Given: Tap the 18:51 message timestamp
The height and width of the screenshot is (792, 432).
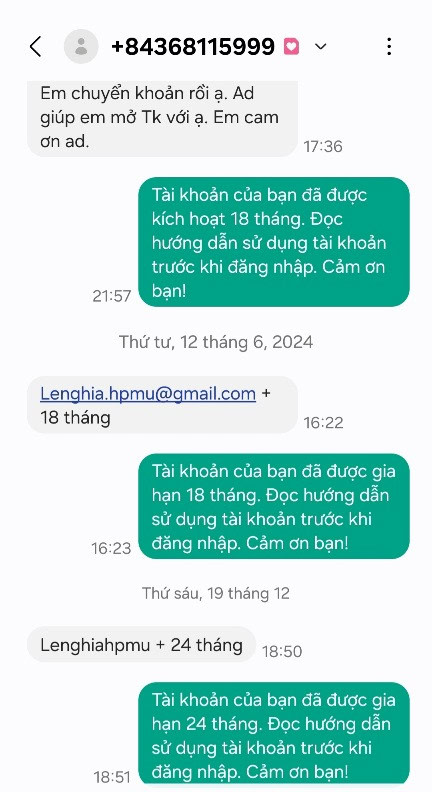Looking at the screenshot, I should coord(112,777).
